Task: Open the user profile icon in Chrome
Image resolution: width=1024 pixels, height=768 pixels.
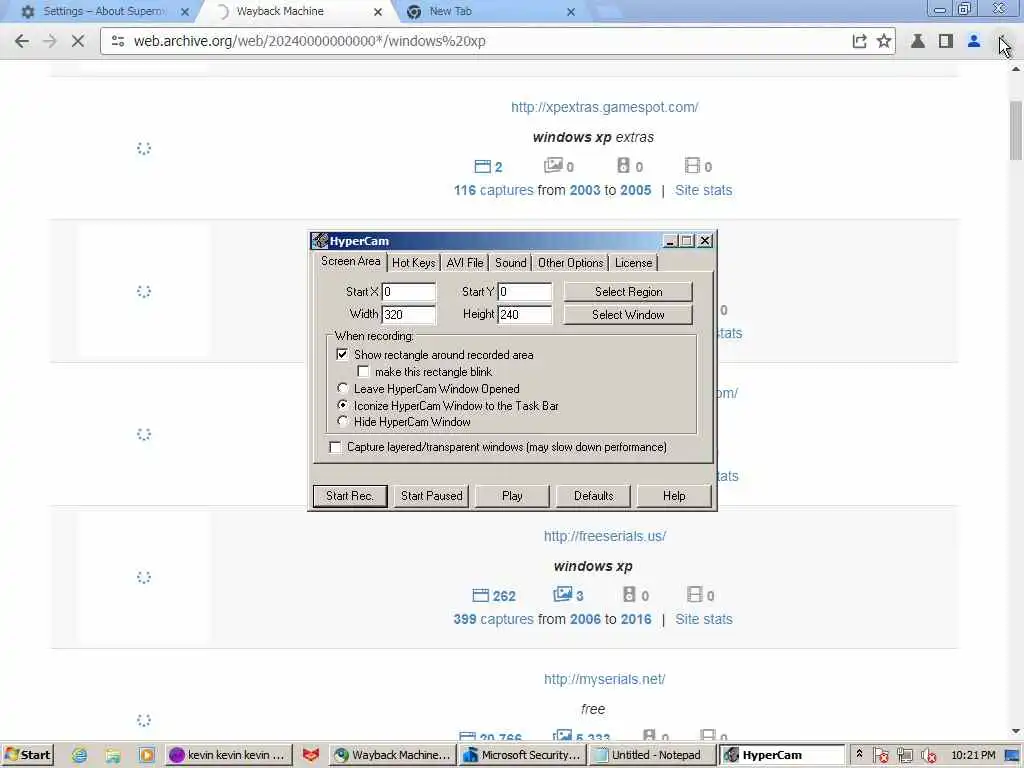Action: pyautogui.click(x=974, y=41)
